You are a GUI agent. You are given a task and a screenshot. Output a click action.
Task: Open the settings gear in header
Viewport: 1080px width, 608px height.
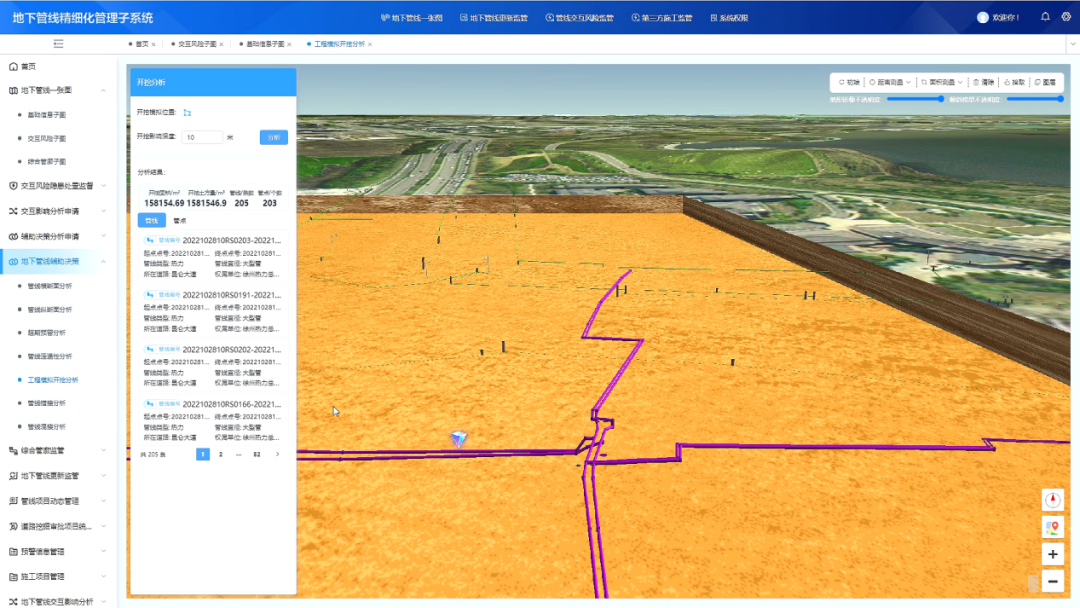pos(1065,17)
